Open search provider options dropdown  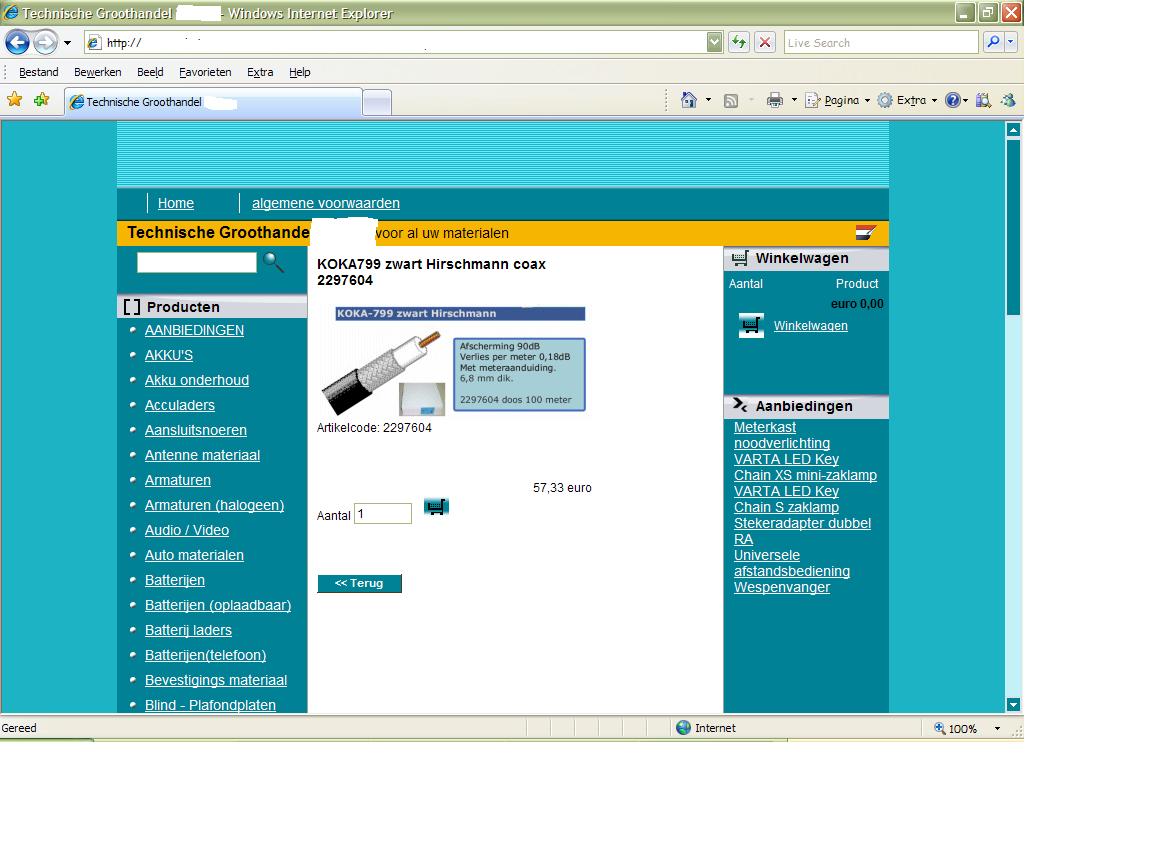coord(1011,43)
